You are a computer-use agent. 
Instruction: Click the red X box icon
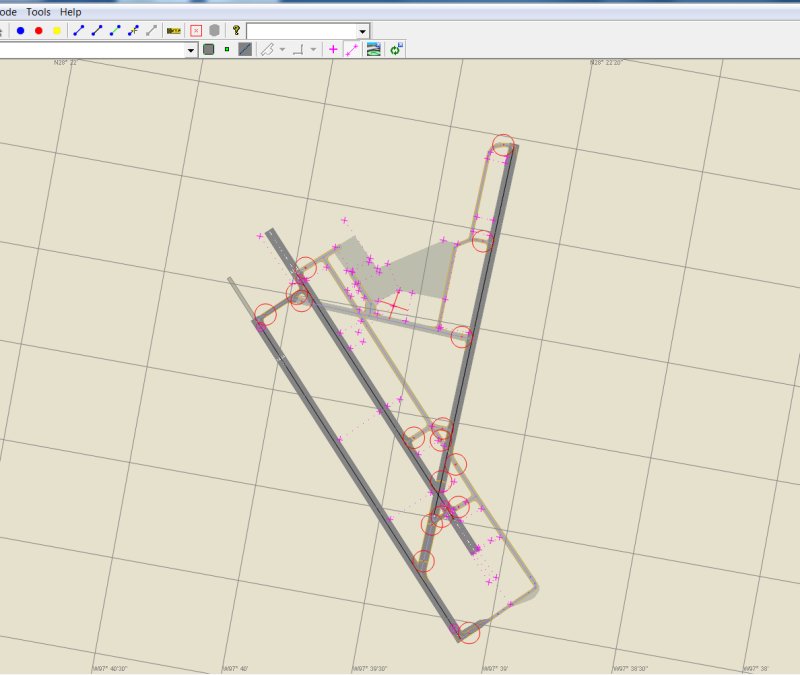point(196,31)
